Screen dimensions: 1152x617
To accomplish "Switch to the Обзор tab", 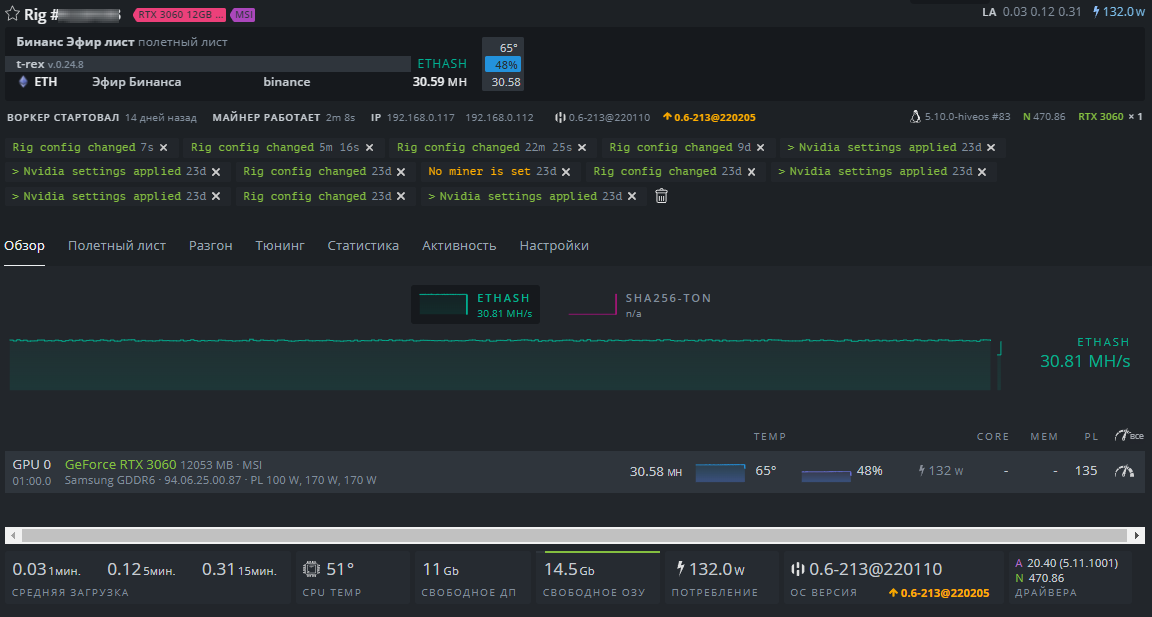I will [24, 246].
